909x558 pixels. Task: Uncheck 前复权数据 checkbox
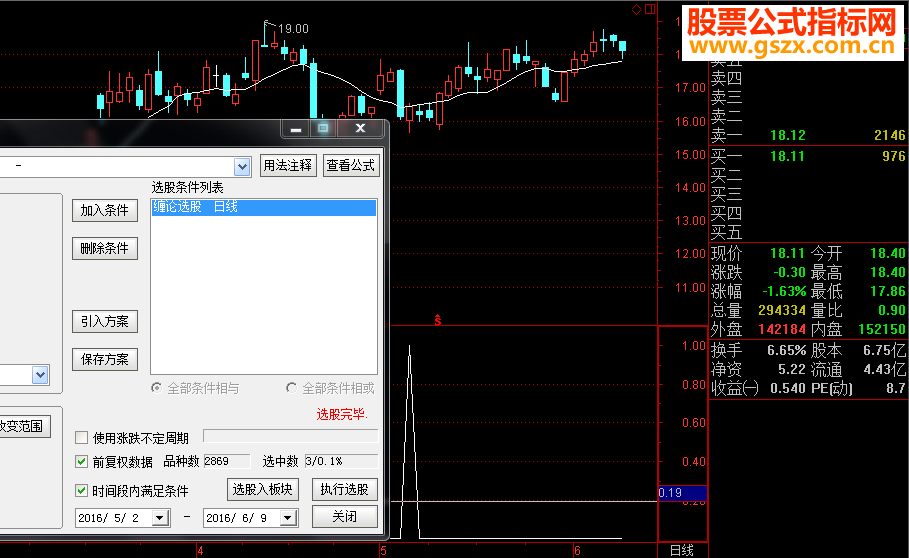click(x=82, y=461)
